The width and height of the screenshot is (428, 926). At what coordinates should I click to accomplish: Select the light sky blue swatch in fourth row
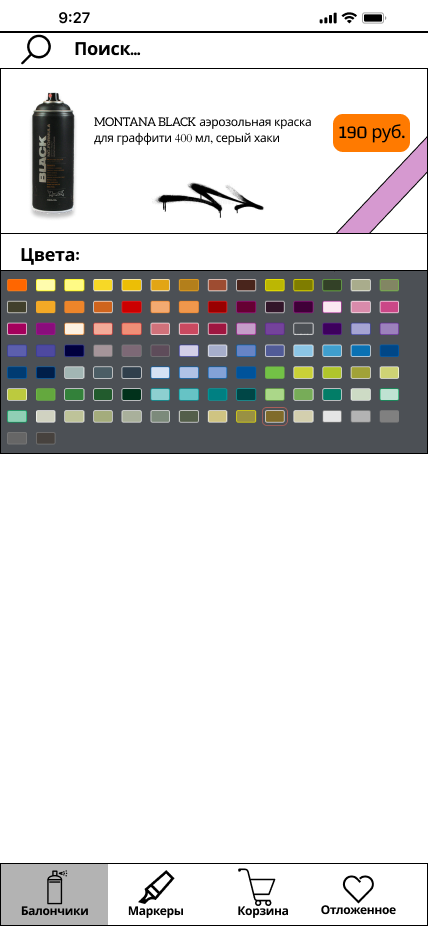coord(303,351)
